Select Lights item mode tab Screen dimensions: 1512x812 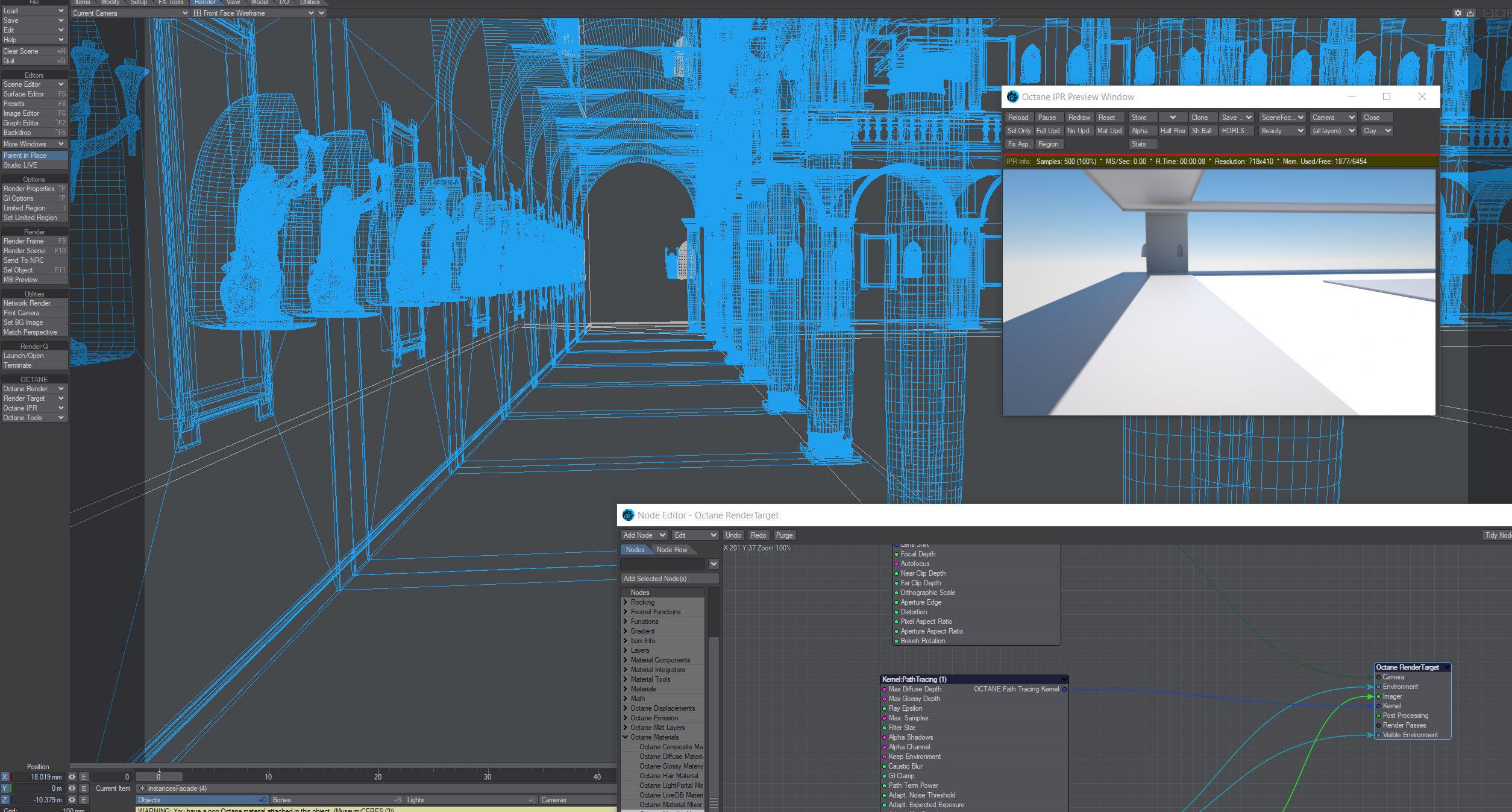(x=470, y=800)
